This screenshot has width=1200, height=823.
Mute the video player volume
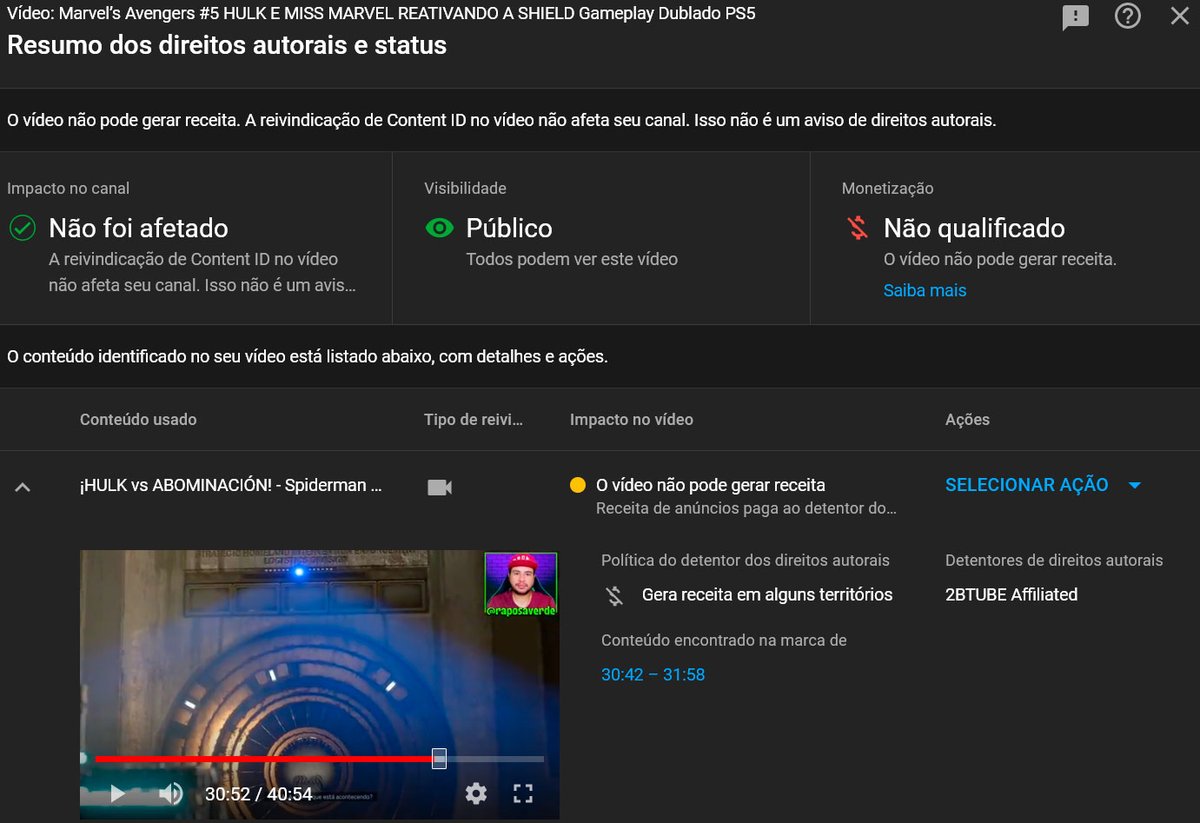(171, 794)
